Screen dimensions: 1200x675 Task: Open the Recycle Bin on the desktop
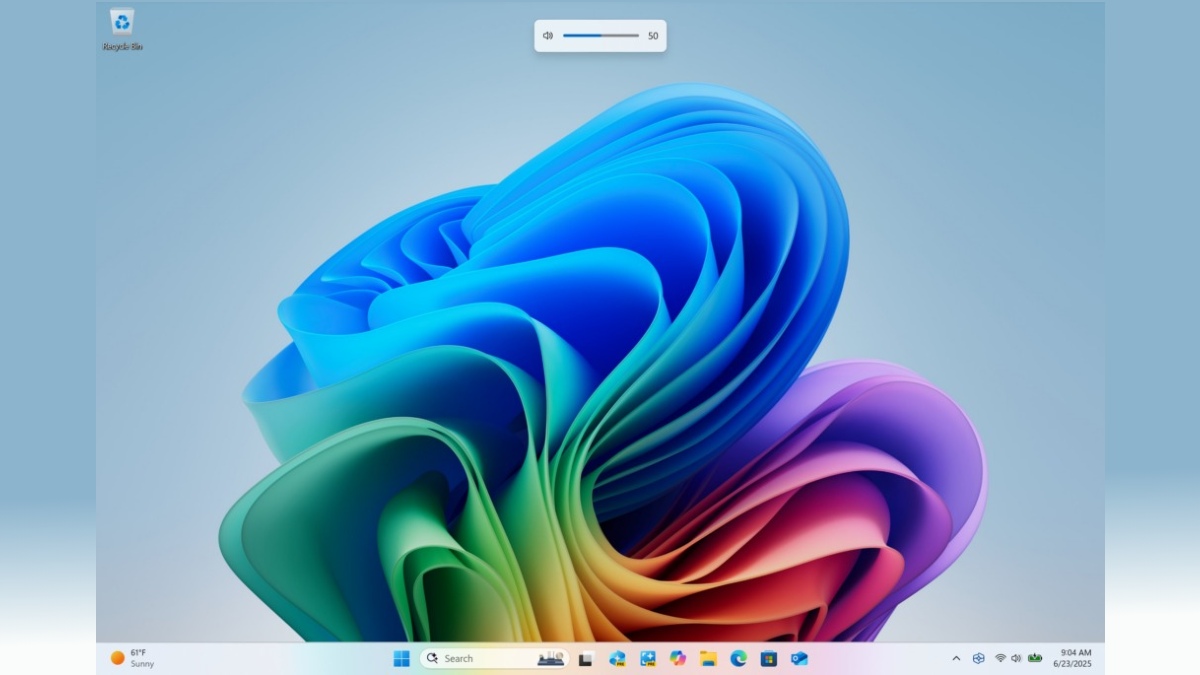123,25
